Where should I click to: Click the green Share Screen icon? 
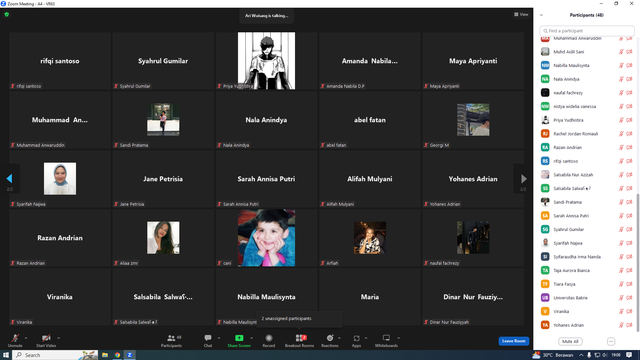tap(239, 338)
